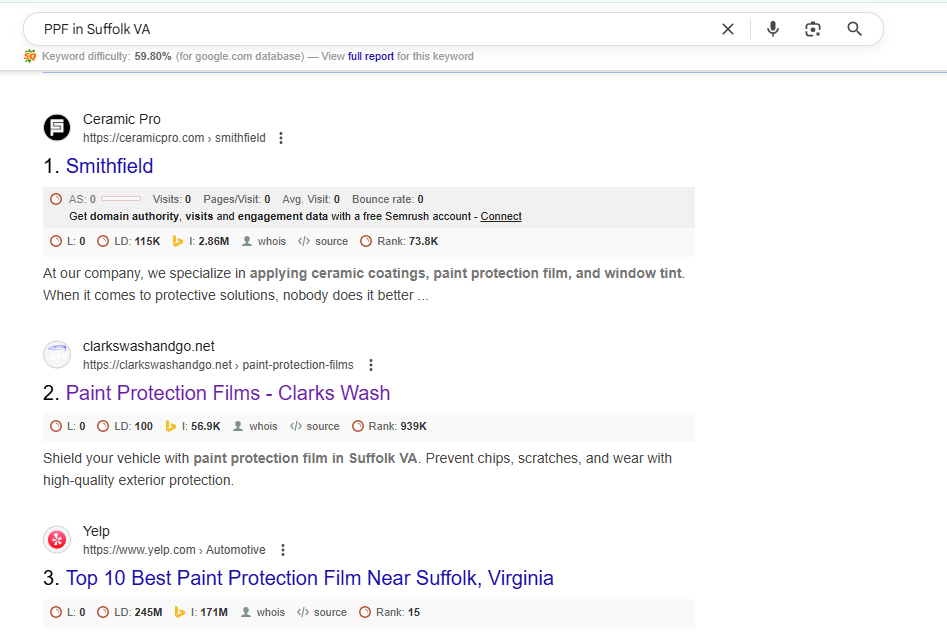
Task: Click the Semrush Connect link
Action: click(x=501, y=216)
